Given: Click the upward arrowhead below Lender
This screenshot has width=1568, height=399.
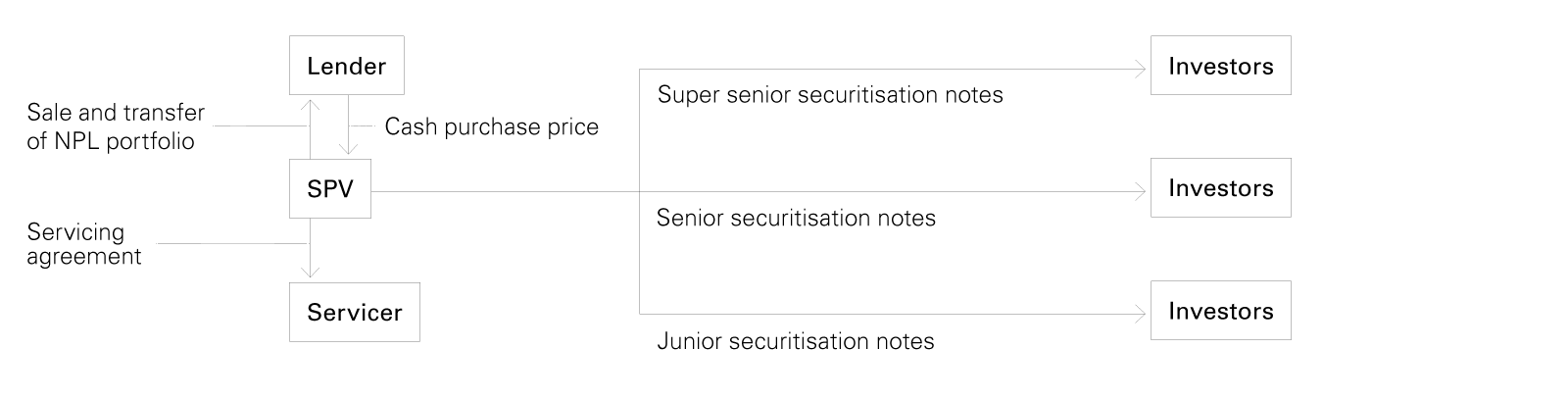Looking at the screenshot, I should (310, 101).
